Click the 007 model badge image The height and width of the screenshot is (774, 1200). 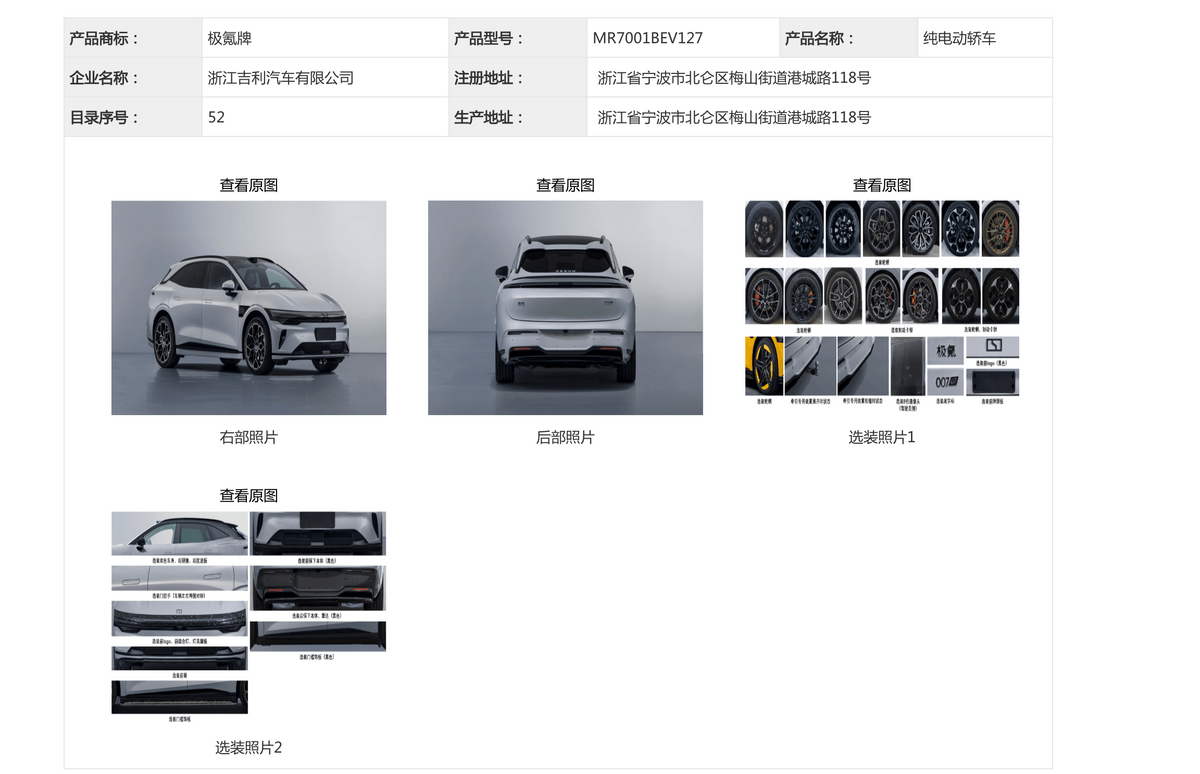pos(945,382)
